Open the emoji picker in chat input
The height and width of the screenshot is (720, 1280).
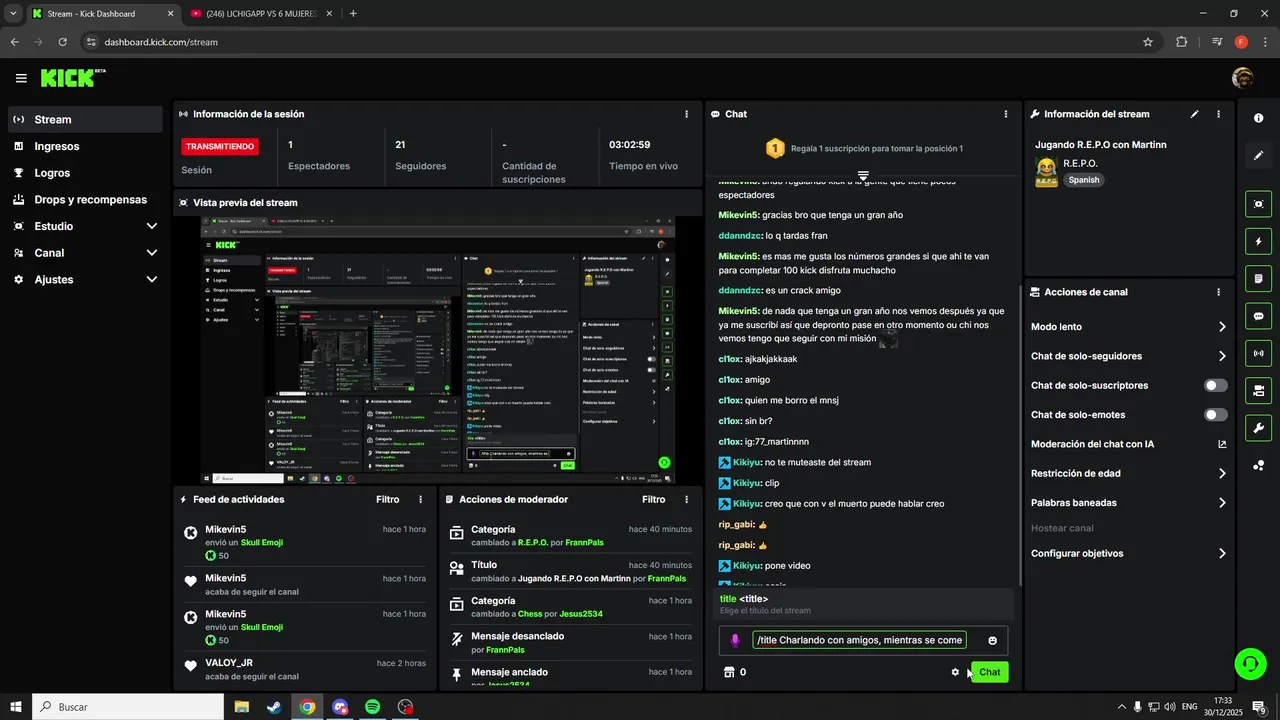point(992,641)
